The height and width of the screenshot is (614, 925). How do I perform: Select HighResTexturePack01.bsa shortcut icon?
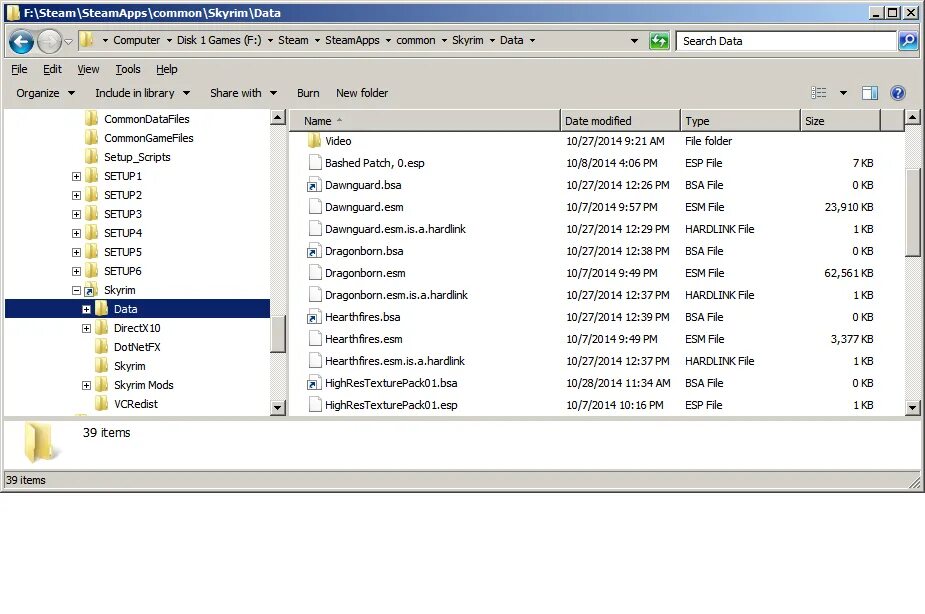point(314,383)
